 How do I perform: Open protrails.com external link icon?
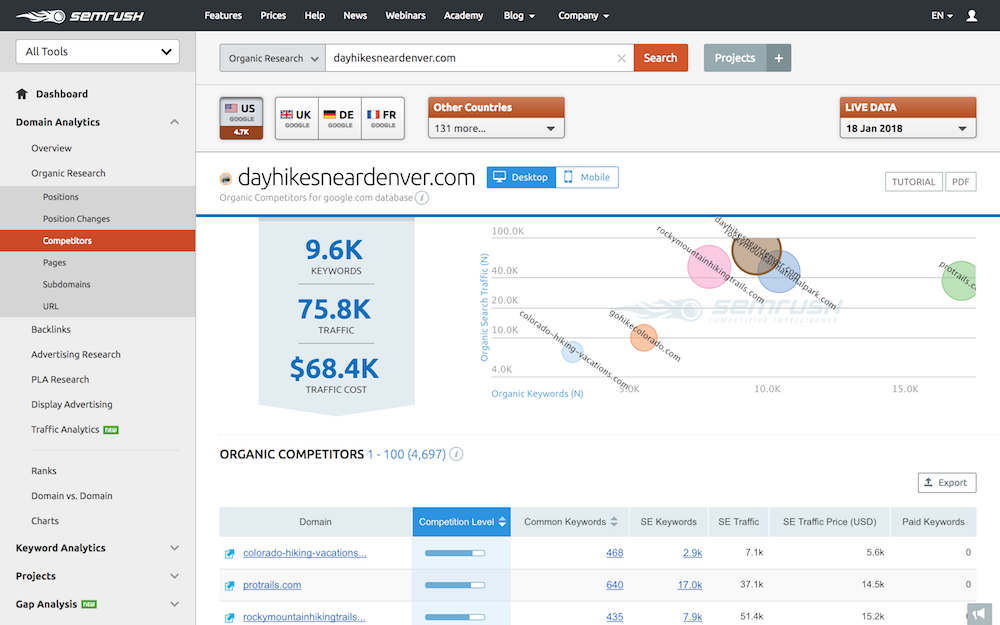click(x=230, y=585)
